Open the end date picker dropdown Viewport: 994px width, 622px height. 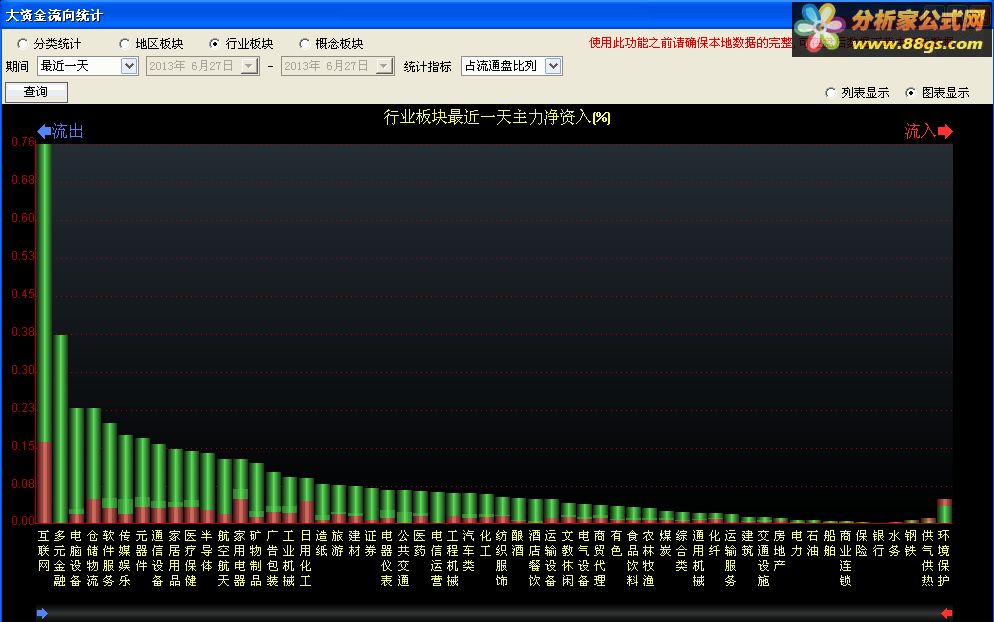384,66
